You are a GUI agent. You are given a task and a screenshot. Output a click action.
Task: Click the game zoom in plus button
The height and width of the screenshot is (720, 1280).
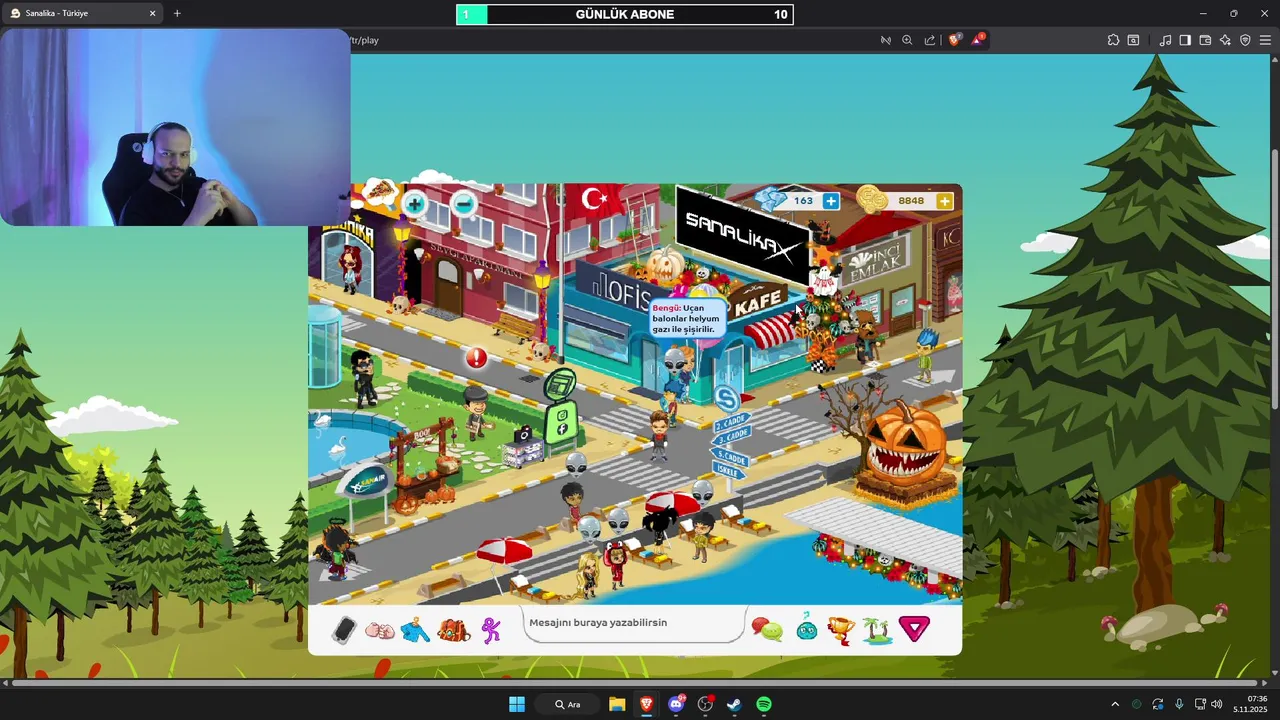[x=414, y=204]
